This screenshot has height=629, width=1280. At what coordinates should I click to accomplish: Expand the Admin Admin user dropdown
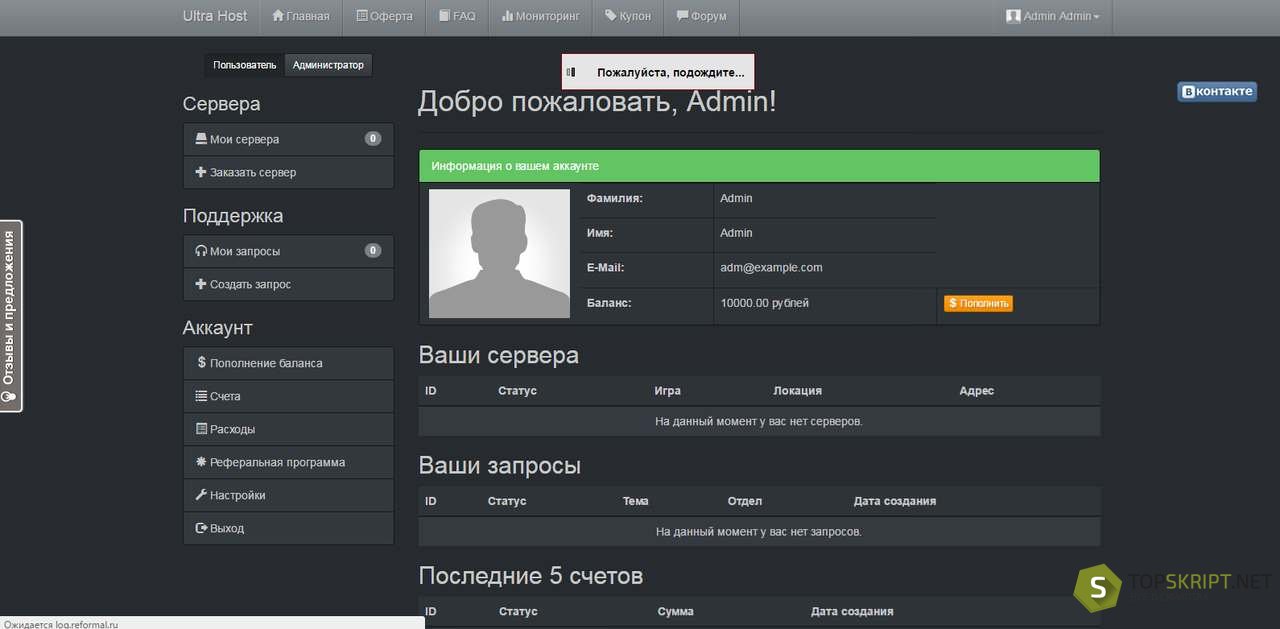coord(1053,17)
